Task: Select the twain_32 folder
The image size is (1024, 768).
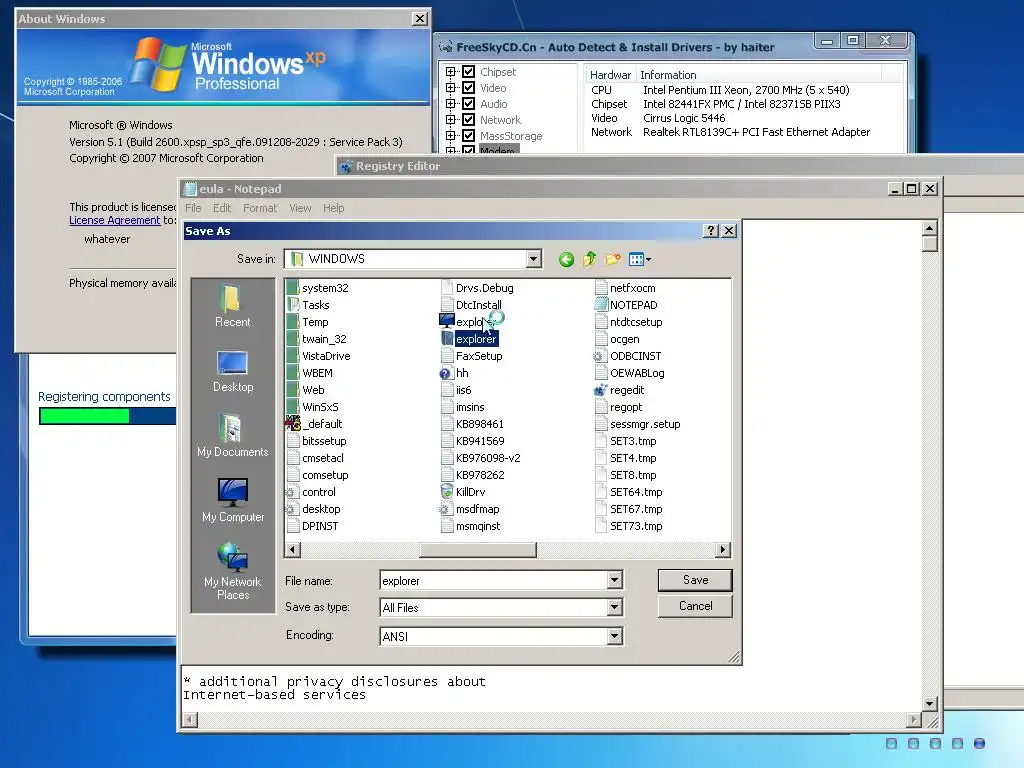Action: click(x=317, y=339)
